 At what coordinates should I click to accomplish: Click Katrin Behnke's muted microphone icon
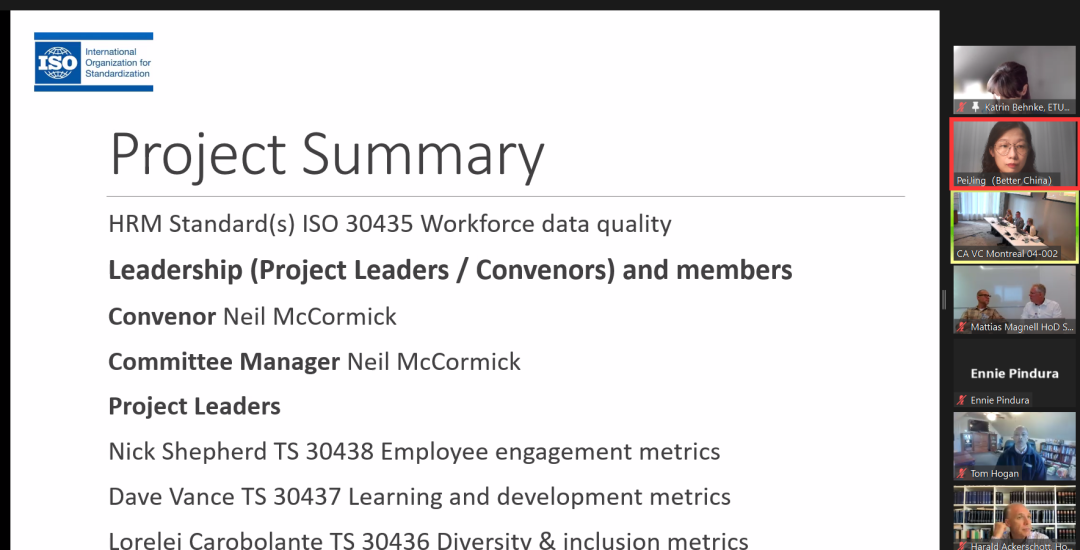(x=962, y=107)
